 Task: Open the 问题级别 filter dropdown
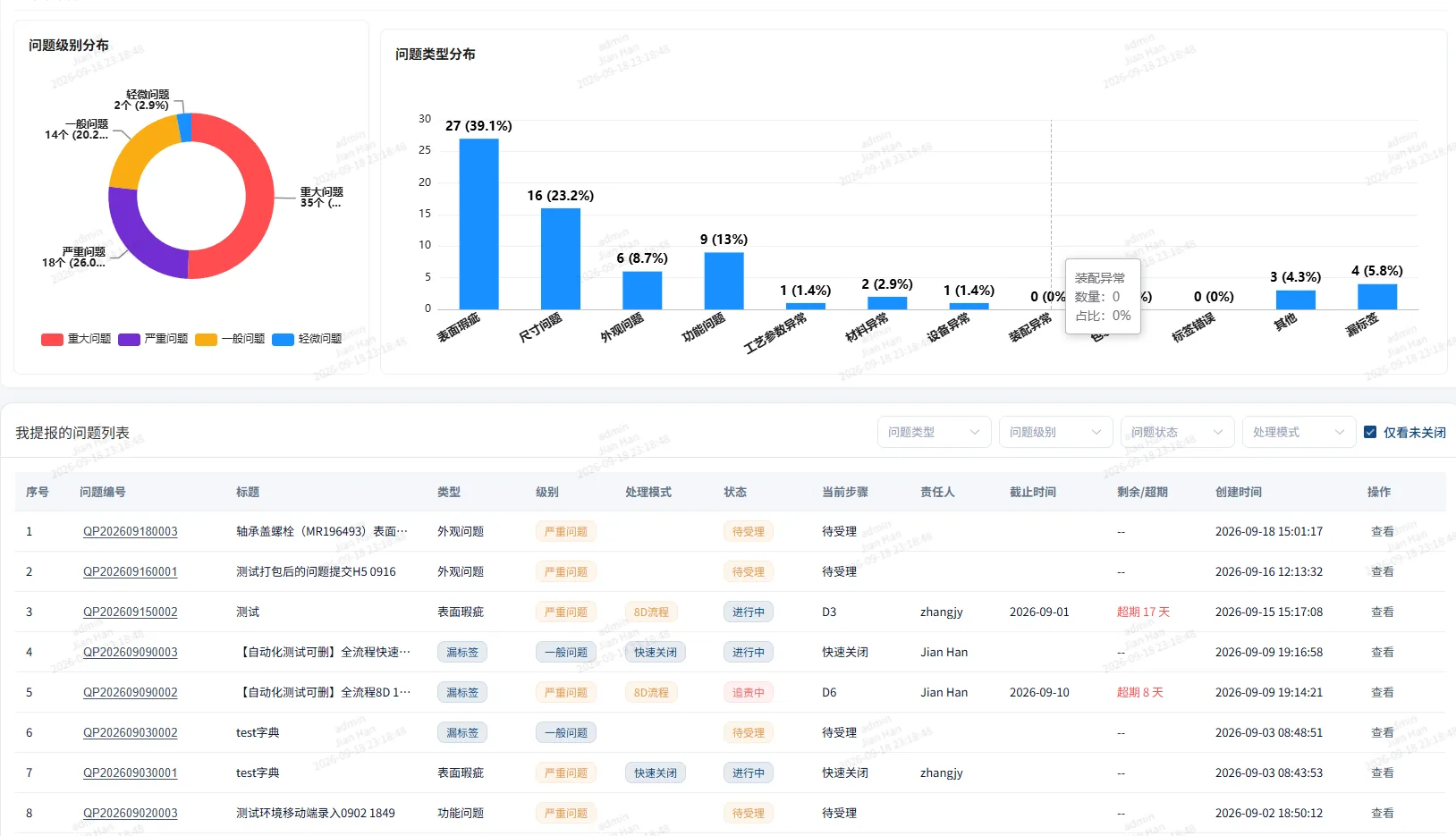pyautogui.click(x=1055, y=432)
